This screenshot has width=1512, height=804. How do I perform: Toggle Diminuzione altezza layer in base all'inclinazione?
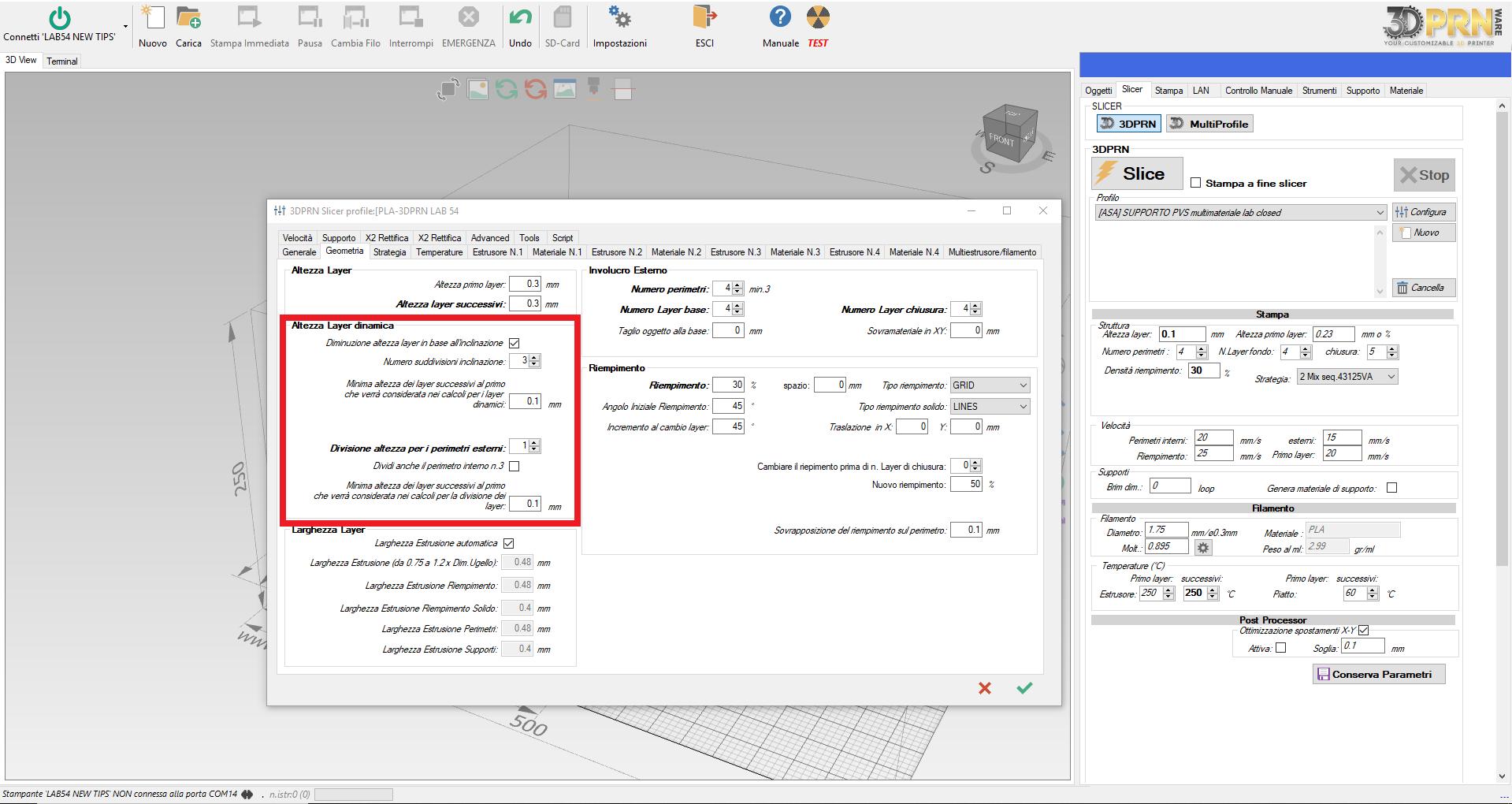[x=515, y=343]
